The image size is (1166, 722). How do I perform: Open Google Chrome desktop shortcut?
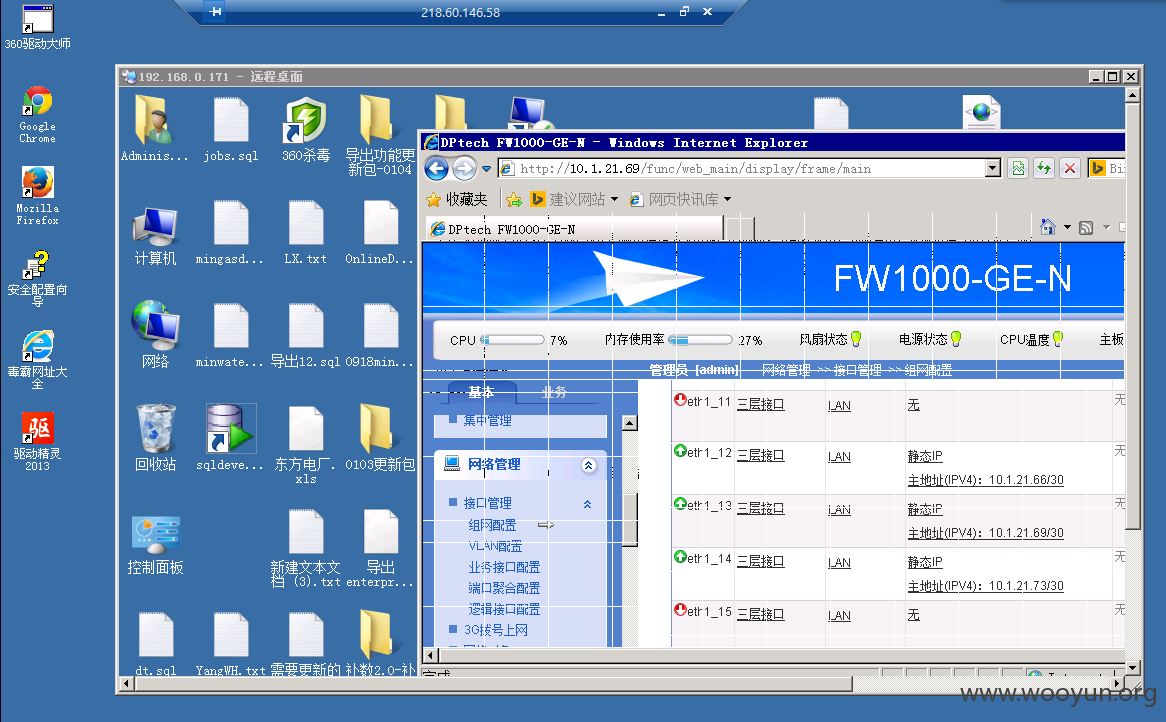click(x=37, y=115)
